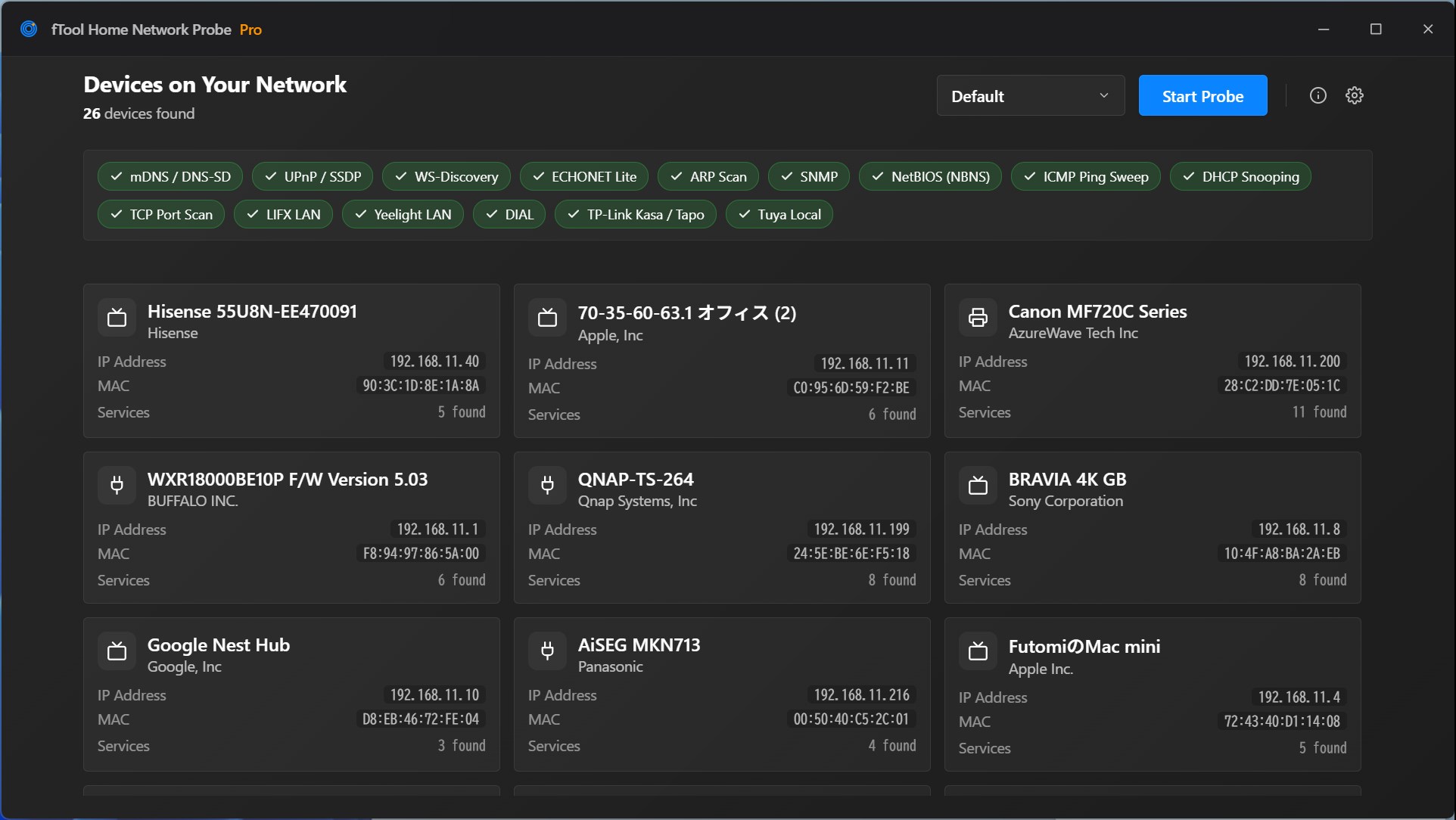Open the AiSEG MKN713 device name
The height and width of the screenshot is (820, 1456).
(639, 645)
